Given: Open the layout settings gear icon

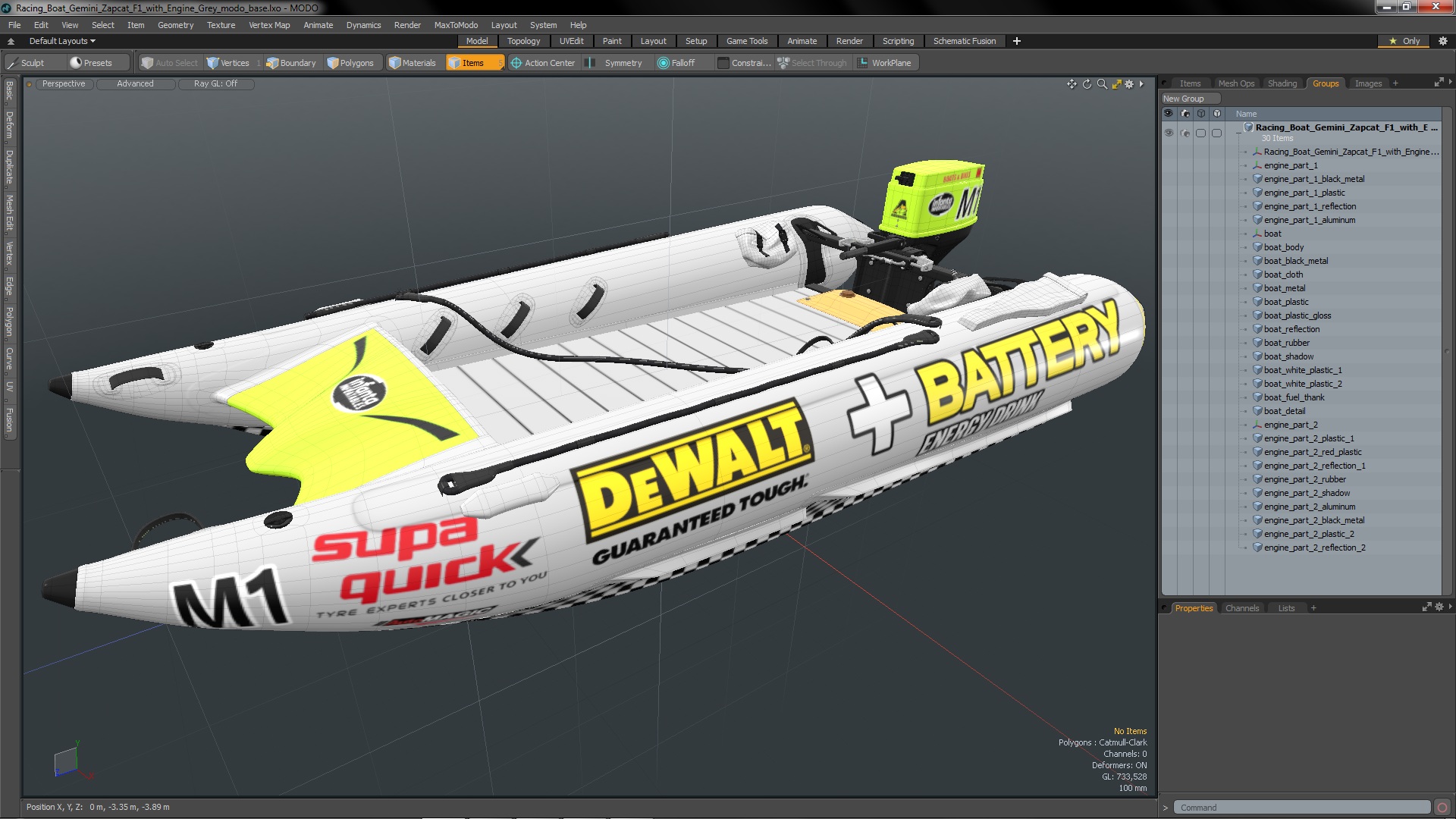Looking at the screenshot, I should coord(1443,41).
